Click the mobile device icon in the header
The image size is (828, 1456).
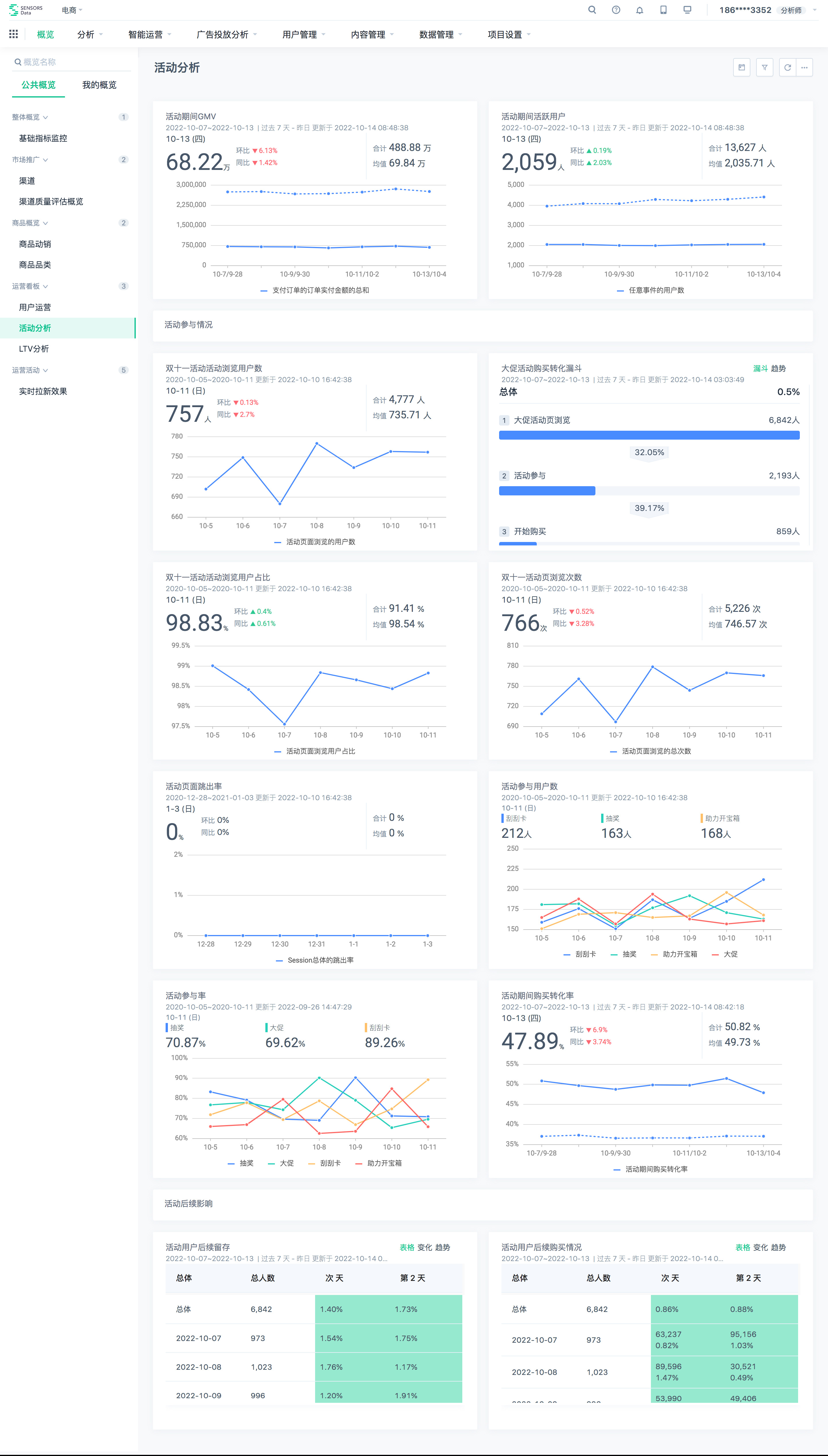click(x=663, y=10)
